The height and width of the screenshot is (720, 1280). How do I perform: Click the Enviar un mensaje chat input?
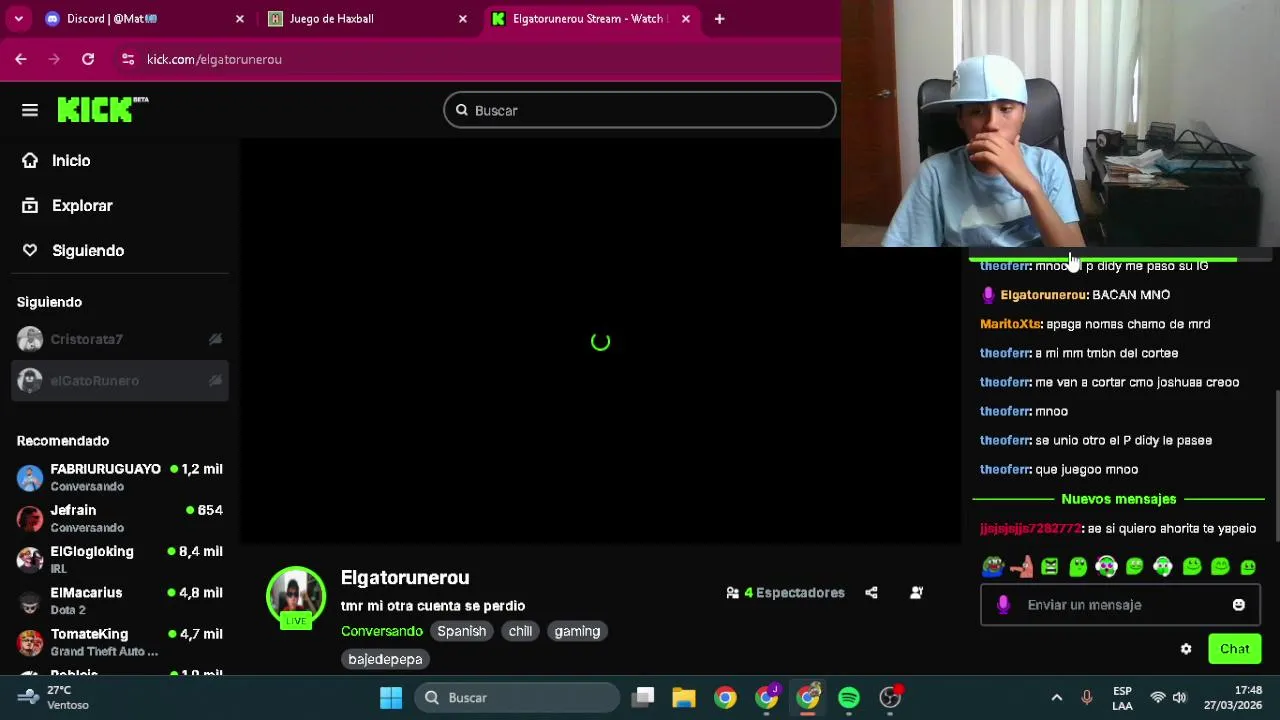1122,605
